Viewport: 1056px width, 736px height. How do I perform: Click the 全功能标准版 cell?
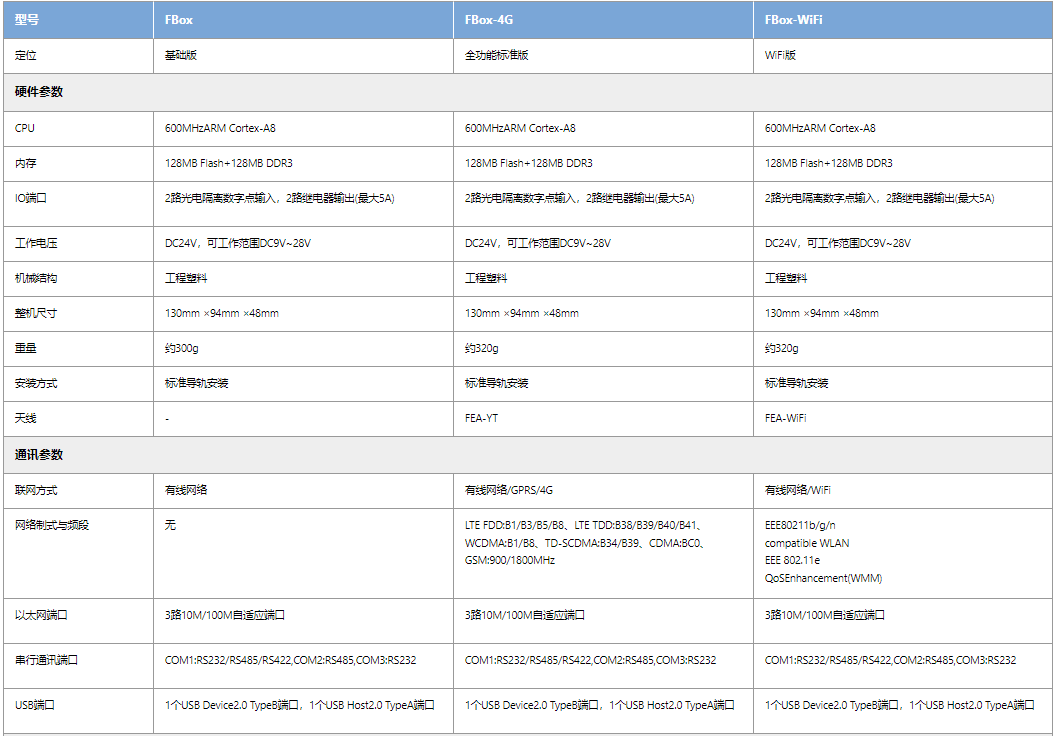pos(497,55)
